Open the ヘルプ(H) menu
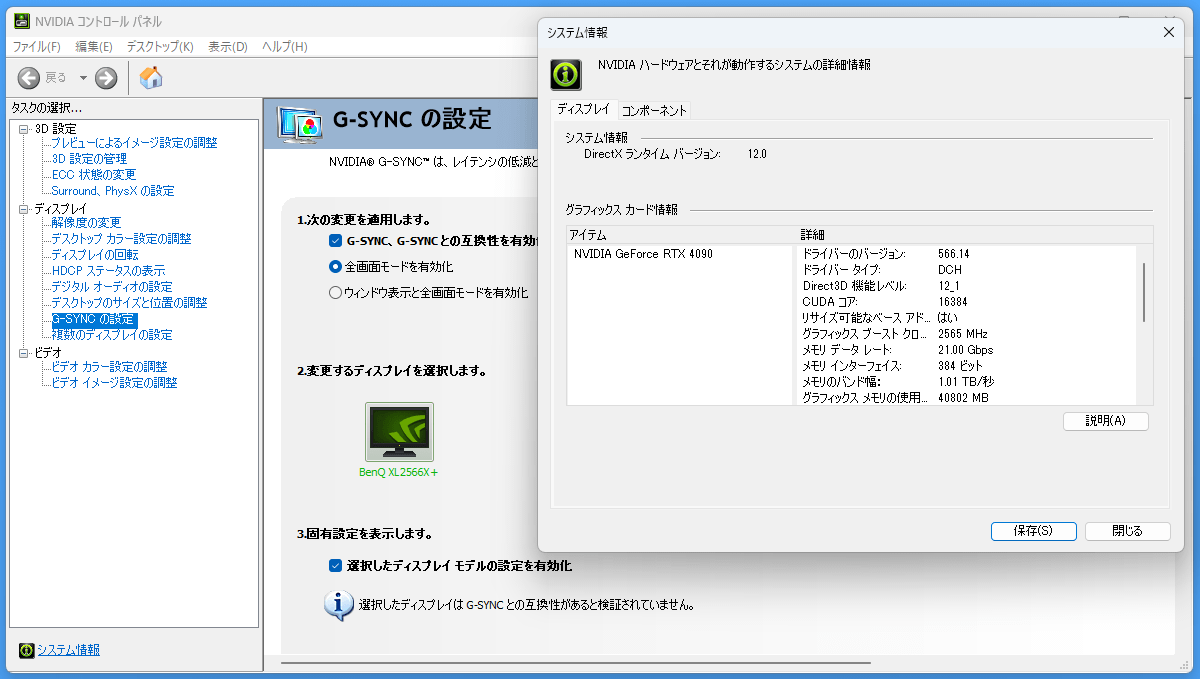The height and width of the screenshot is (679, 1200). coord(284,47)
